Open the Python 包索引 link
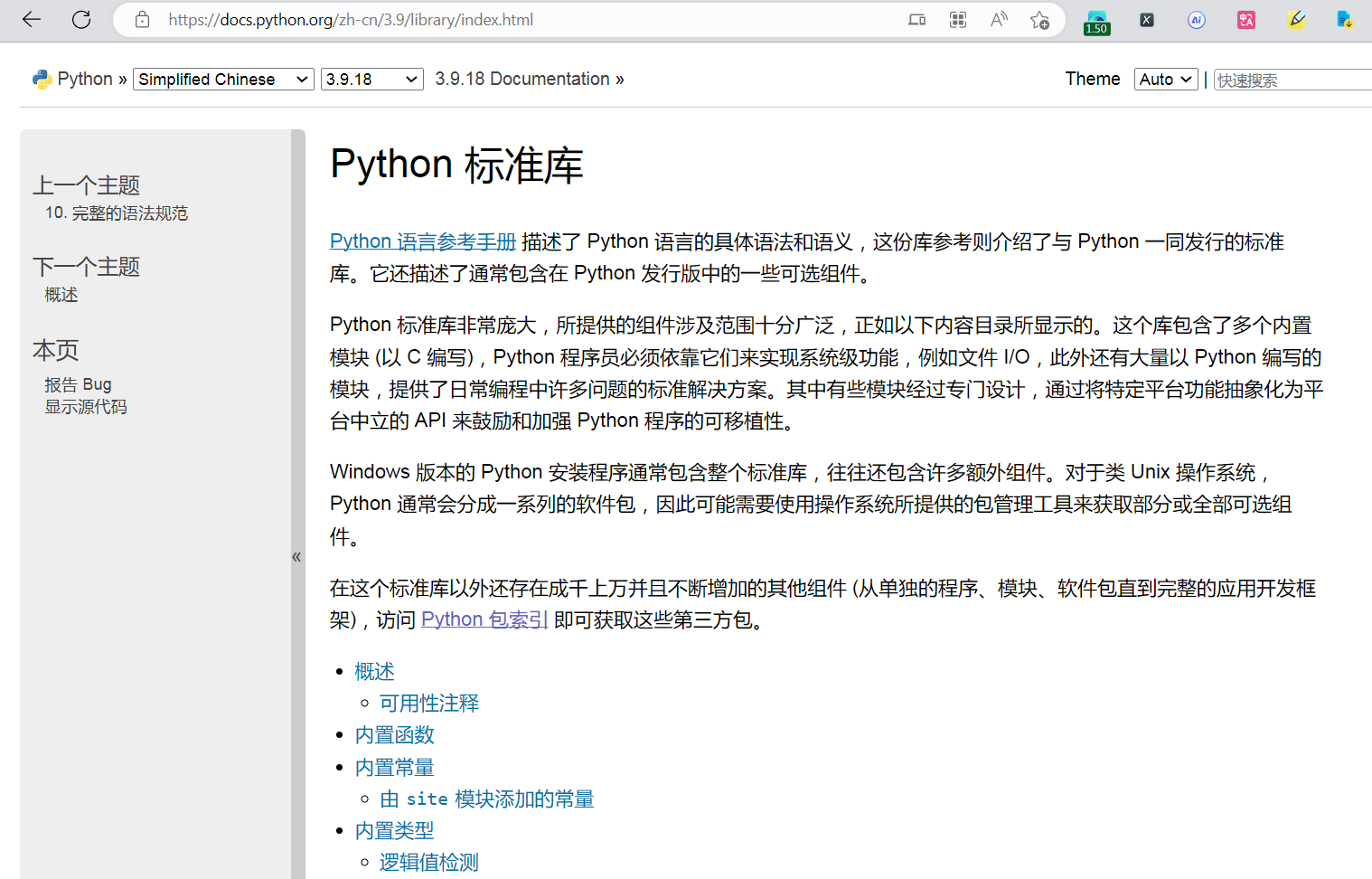 [x=484, y=619]
